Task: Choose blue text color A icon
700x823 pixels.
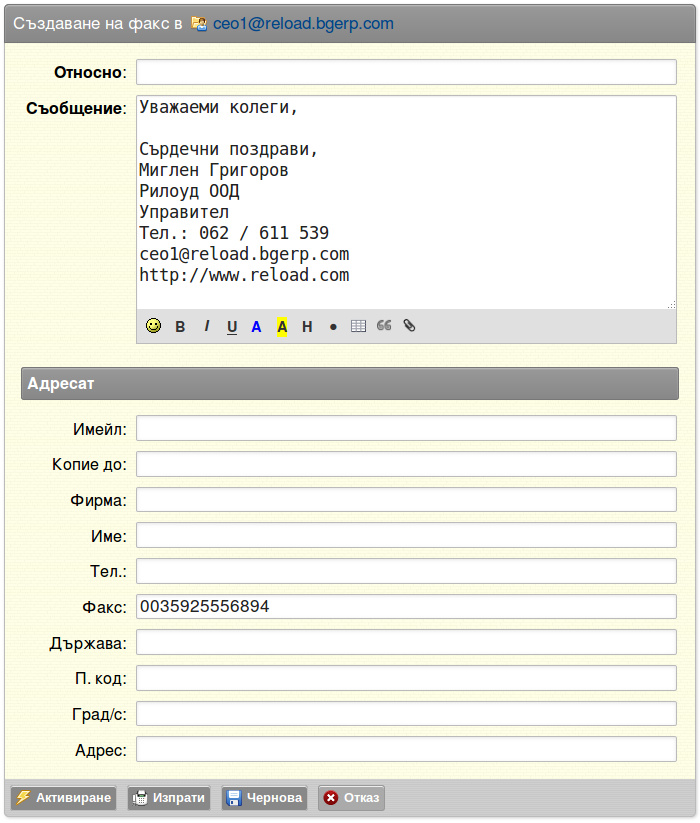Action: 256,327
